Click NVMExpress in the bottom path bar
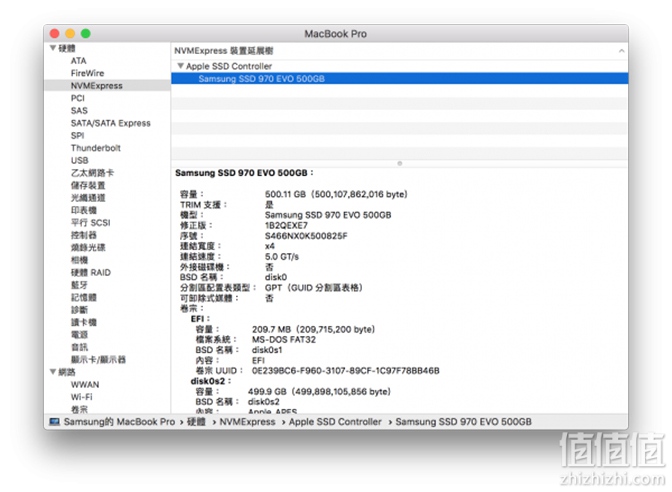The image size is (672, 492). [247, 422]
